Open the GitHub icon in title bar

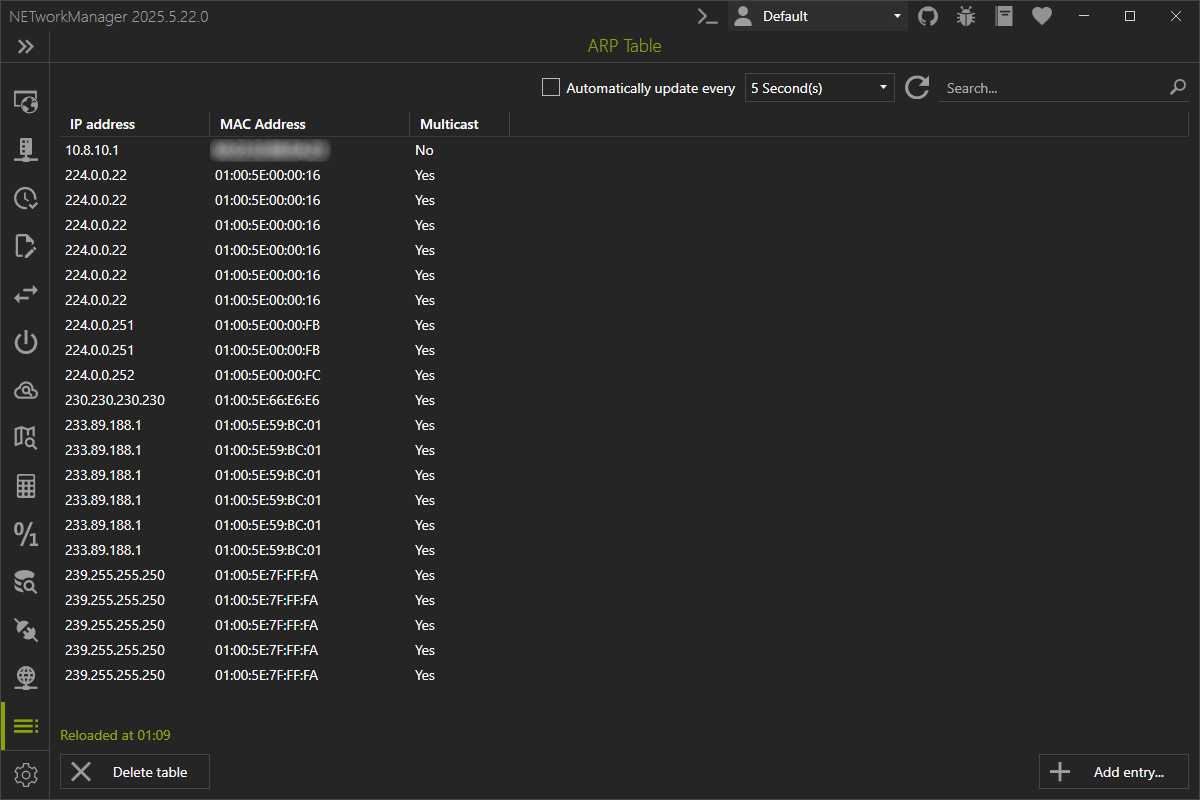(x=928, y=16)
